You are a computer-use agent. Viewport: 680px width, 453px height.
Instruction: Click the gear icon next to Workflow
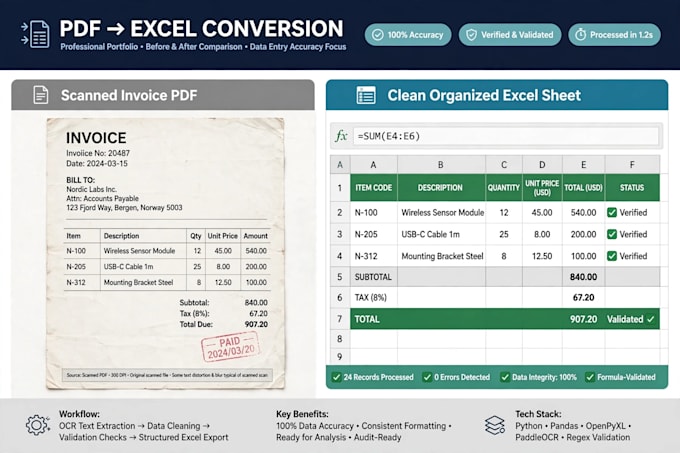[37, 425]
